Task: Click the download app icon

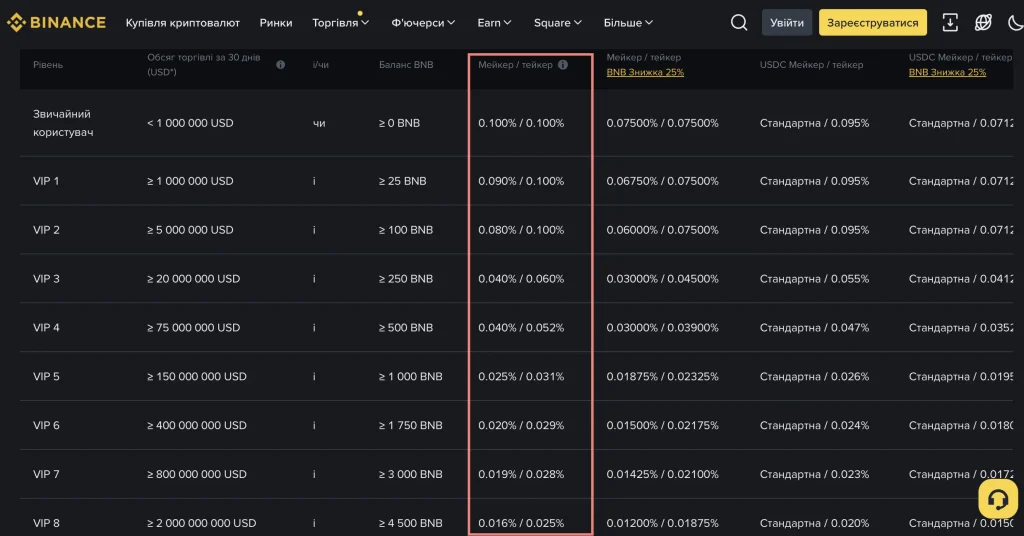Action: point(950,22)
